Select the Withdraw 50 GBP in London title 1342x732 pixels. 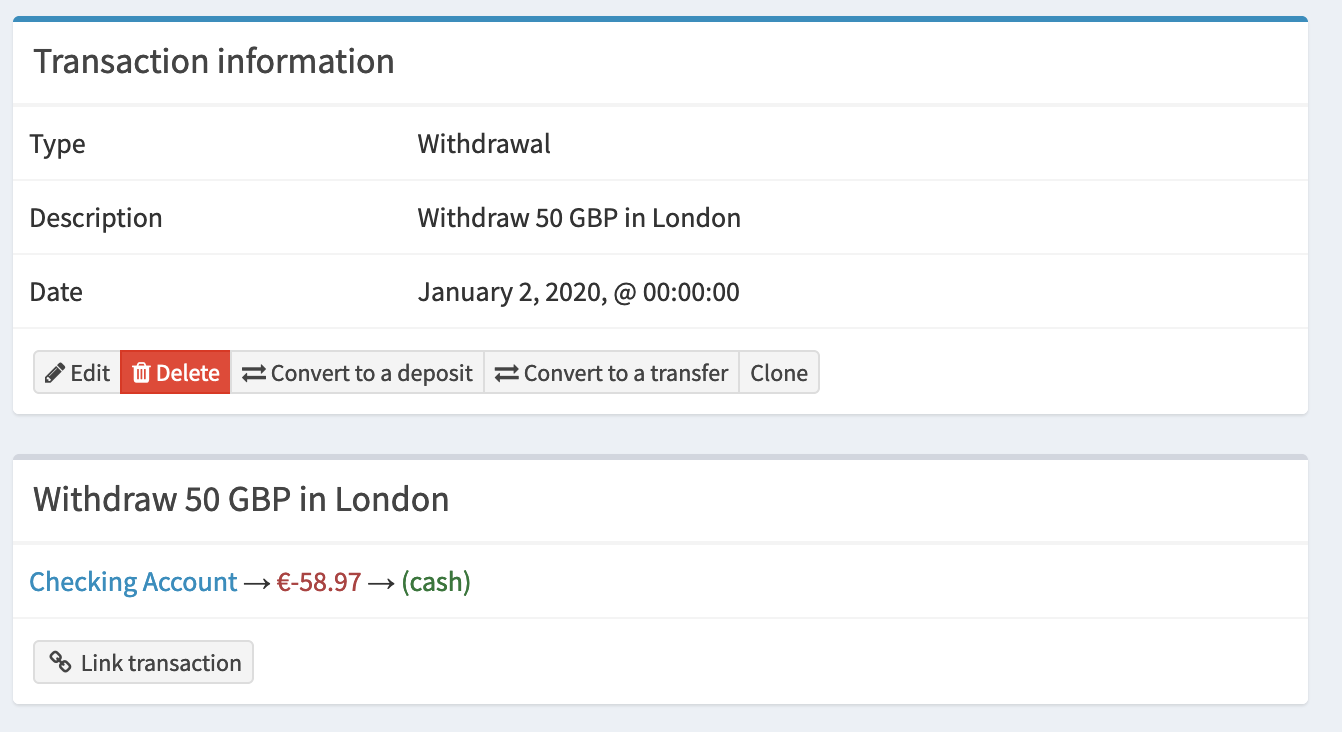click(x=240, y=499)
